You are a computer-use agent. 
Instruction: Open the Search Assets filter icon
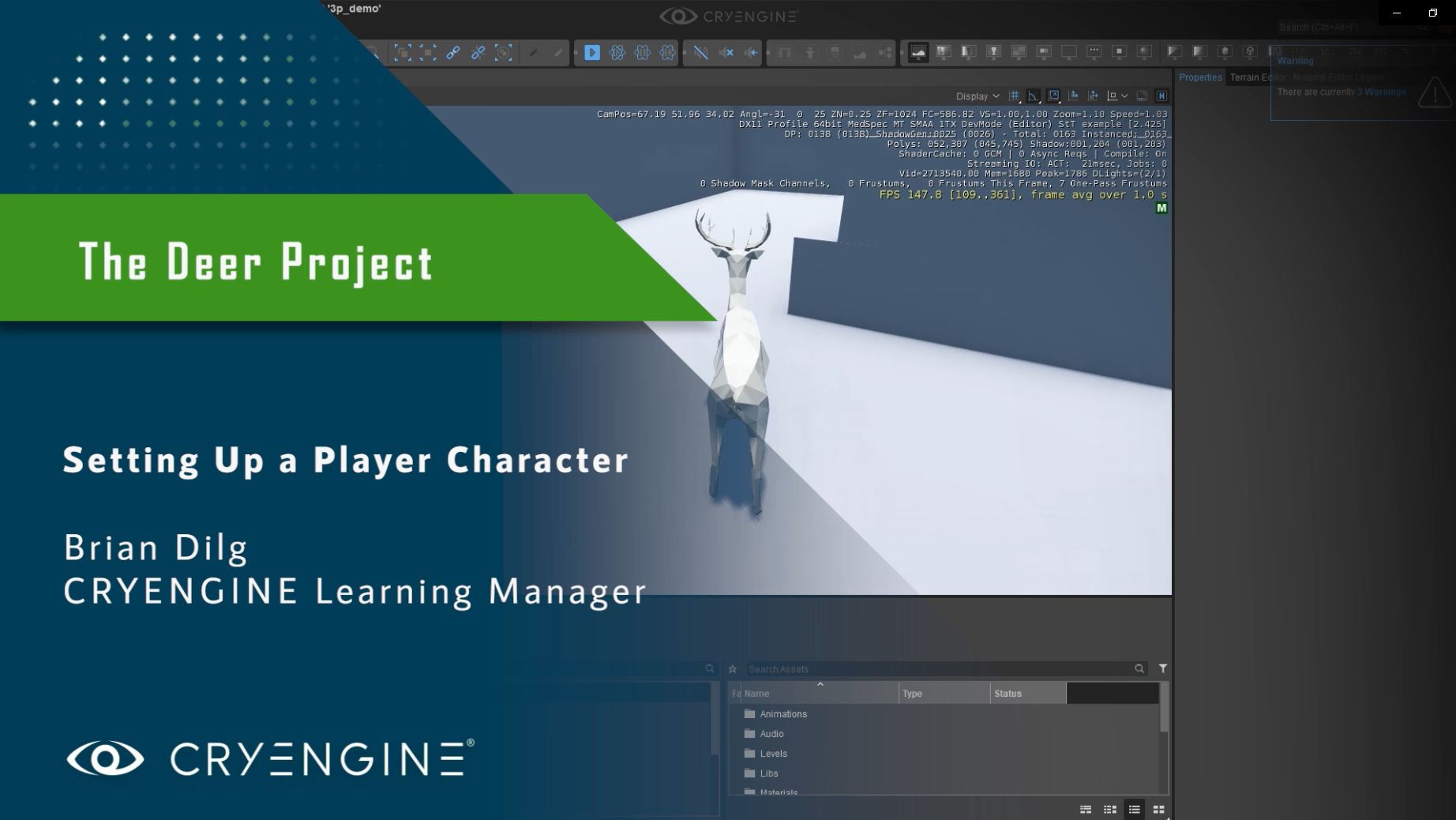click(1162, 669)
